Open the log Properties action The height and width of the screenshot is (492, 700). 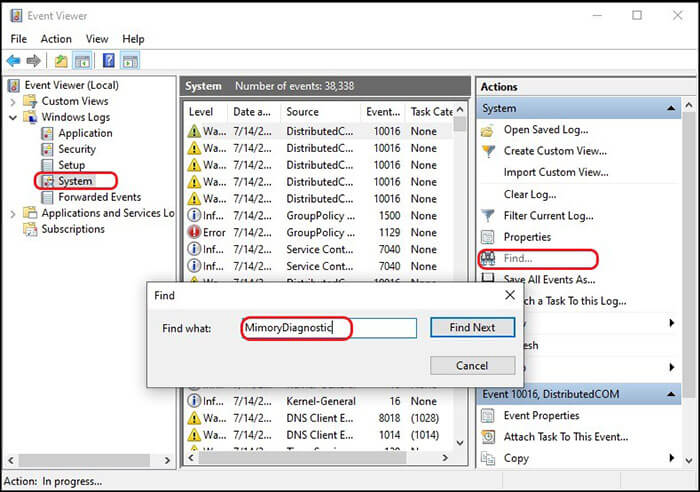coord(527,237)
